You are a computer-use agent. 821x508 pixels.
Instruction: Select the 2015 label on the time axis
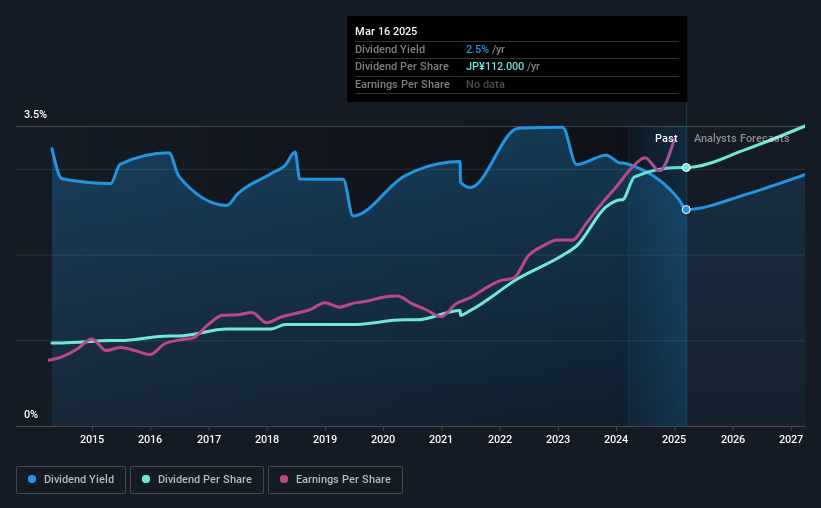[x=92, y=439]
